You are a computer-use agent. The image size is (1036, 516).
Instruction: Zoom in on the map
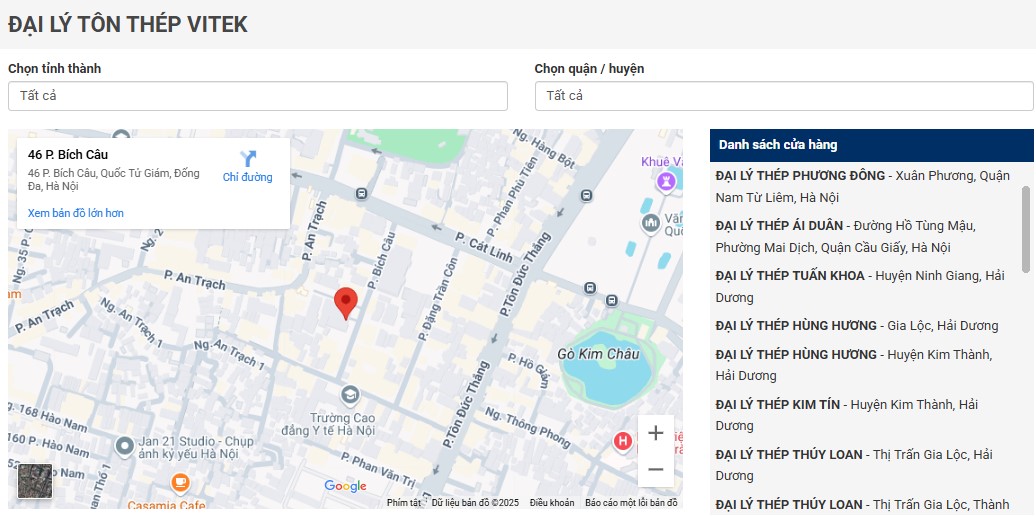[x=655, y=433]
